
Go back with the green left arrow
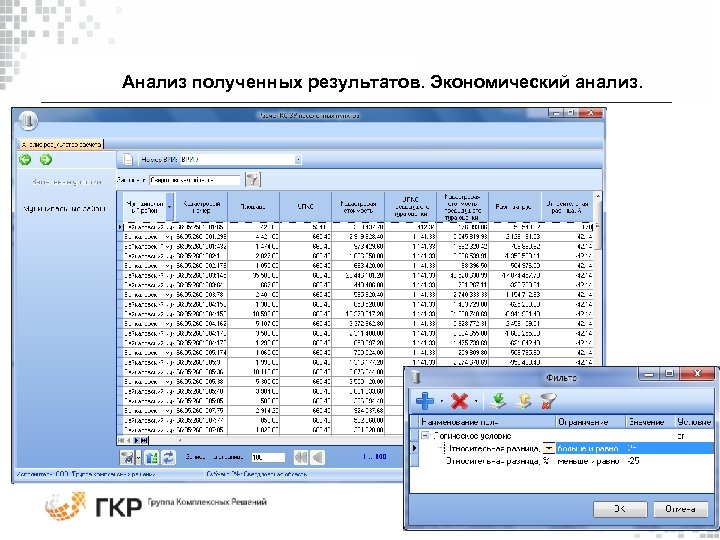(x=26, y=159)
